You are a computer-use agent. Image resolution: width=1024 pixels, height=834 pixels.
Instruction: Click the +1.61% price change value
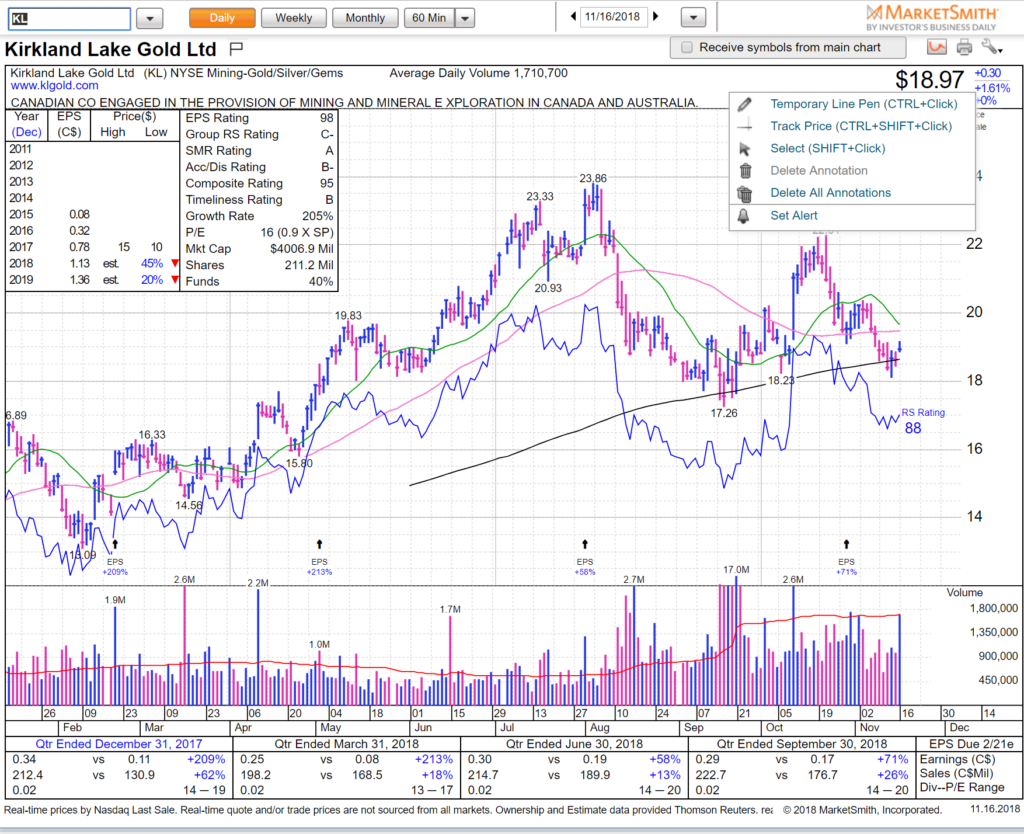[x=992, y=88]
